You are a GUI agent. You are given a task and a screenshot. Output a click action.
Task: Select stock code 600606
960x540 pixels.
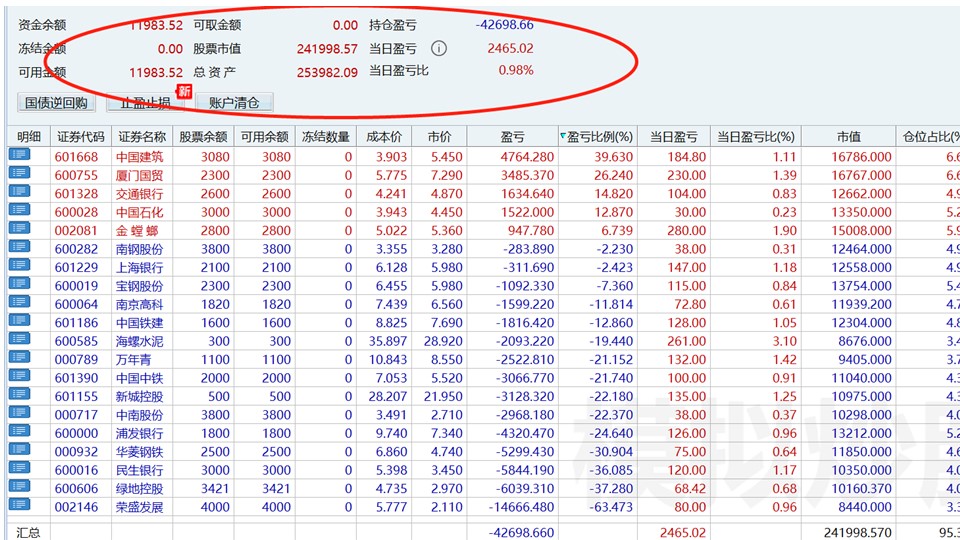(x=76, y=489)
